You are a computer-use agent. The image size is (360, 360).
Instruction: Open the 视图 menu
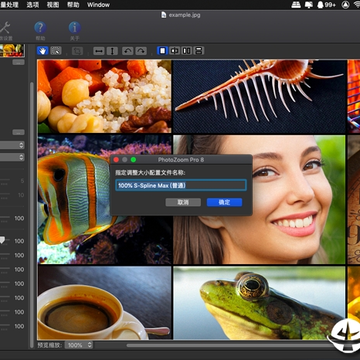pos(53,5)
